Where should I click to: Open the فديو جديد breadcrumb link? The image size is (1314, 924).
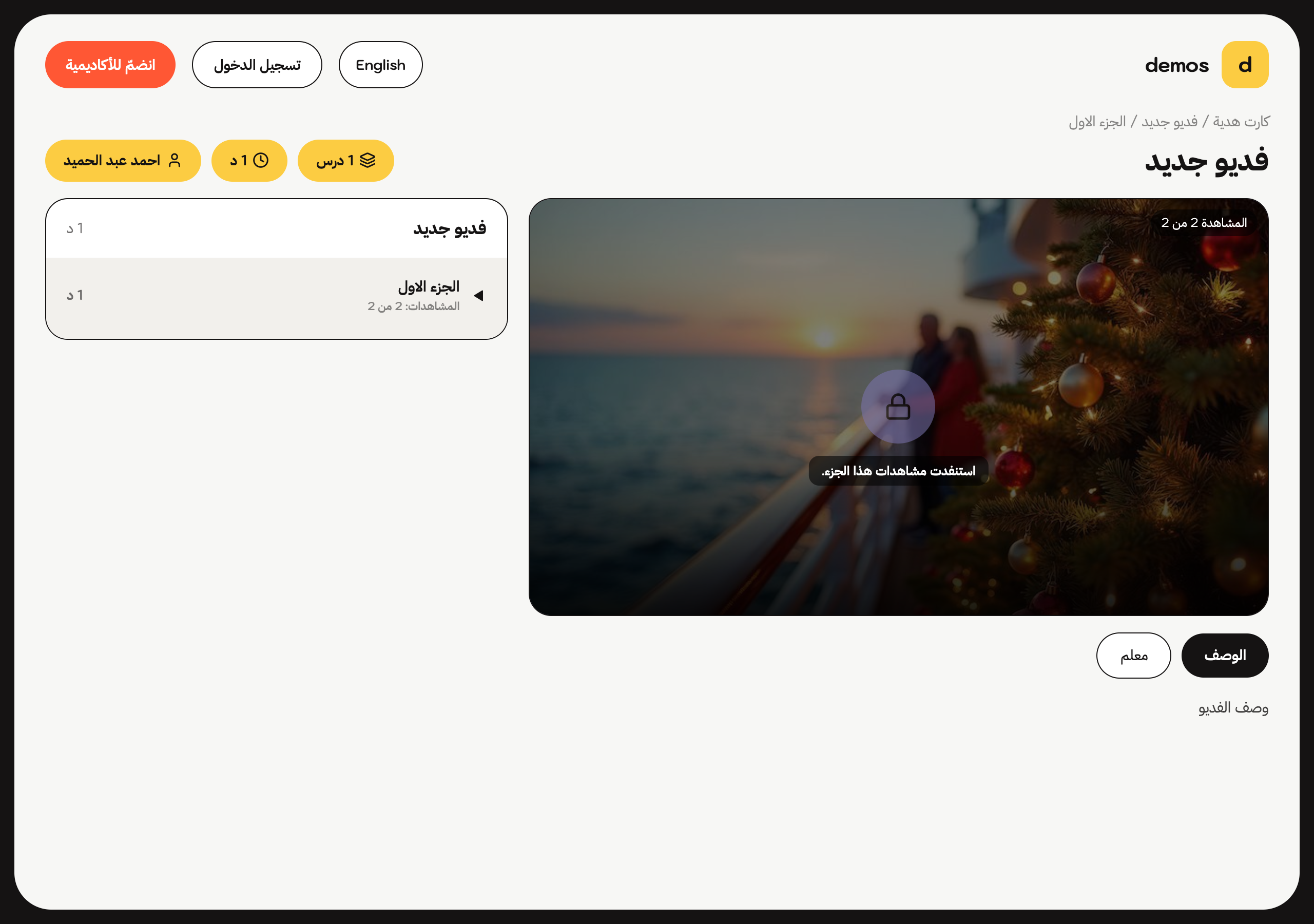coord(1169,122)
